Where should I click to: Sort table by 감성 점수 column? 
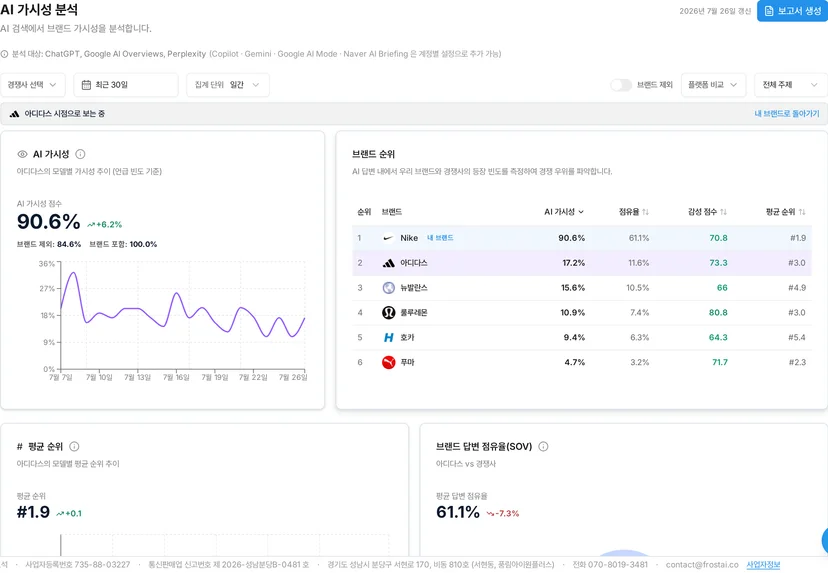pos(707,212)
